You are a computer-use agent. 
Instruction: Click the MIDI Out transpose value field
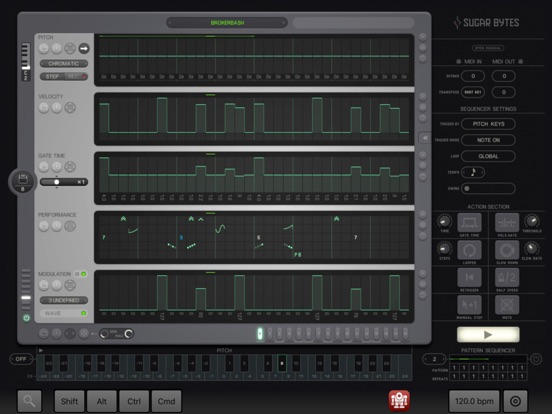click(x=504, y=92)
